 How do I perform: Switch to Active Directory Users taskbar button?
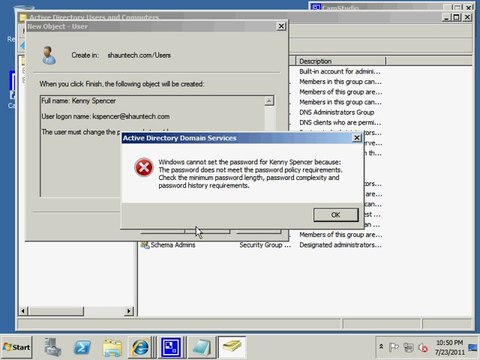[232, 347]
